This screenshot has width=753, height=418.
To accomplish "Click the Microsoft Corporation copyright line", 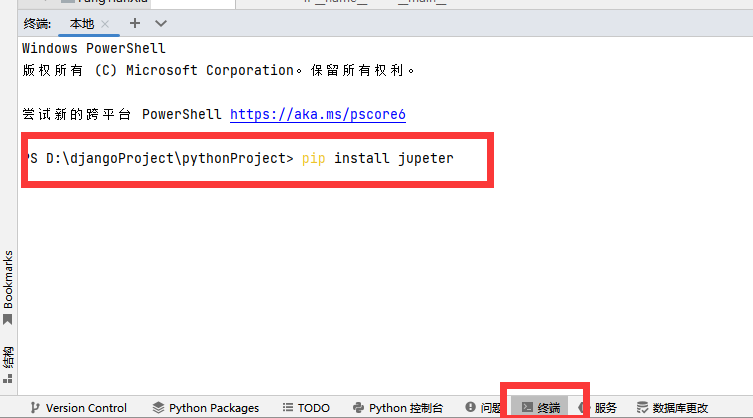I will pyautogui.click(x=219, y=71).
